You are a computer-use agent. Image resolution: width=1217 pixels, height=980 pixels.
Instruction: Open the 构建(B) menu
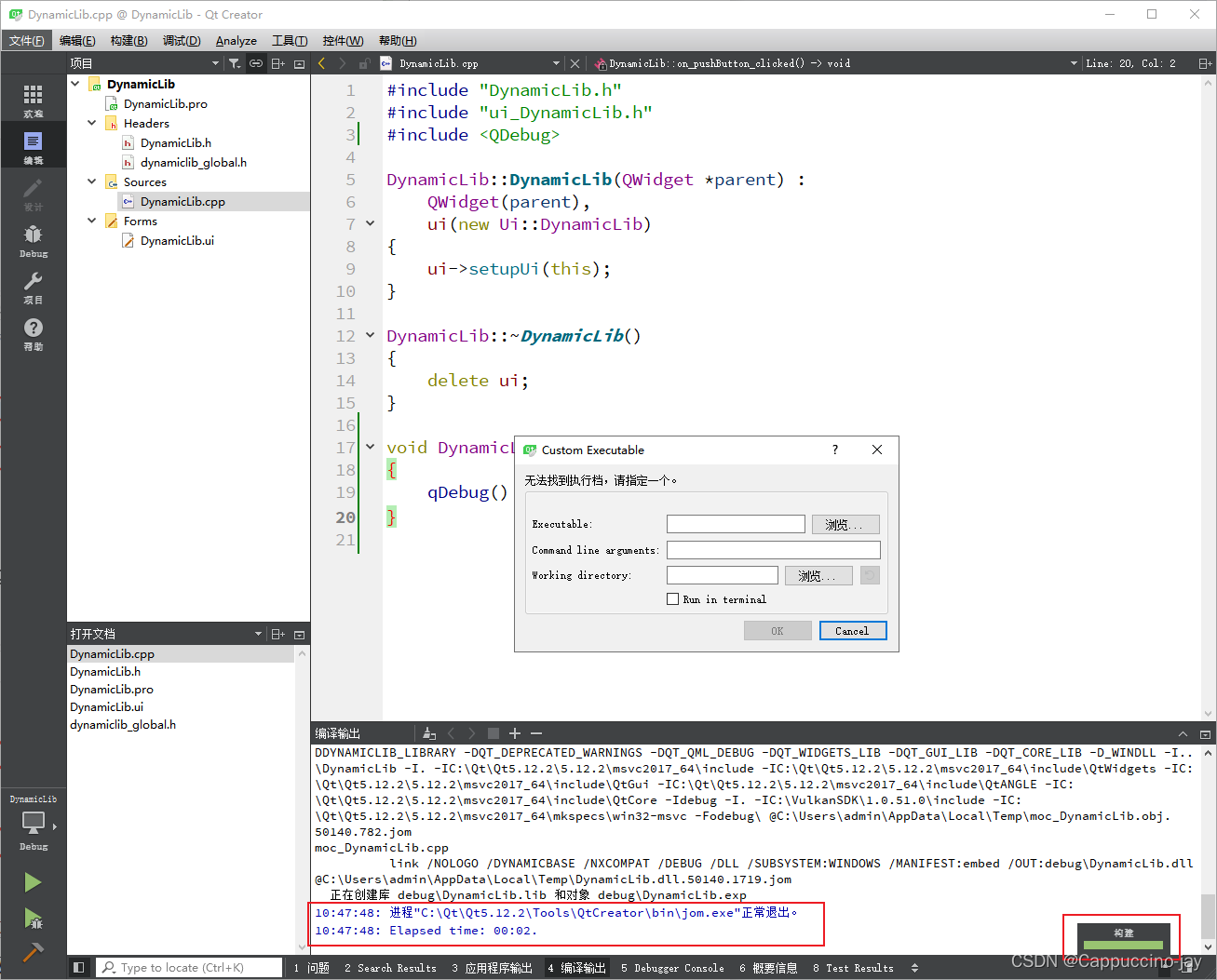coord(128,41)
